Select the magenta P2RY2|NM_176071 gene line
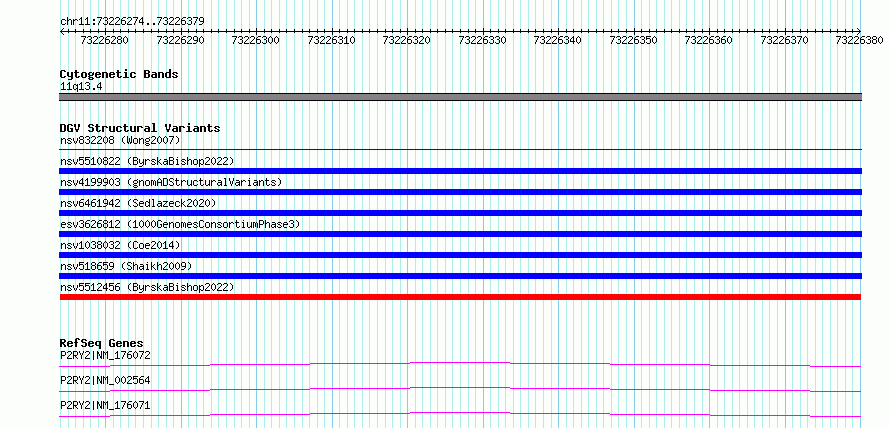 (x=460, y=414)
